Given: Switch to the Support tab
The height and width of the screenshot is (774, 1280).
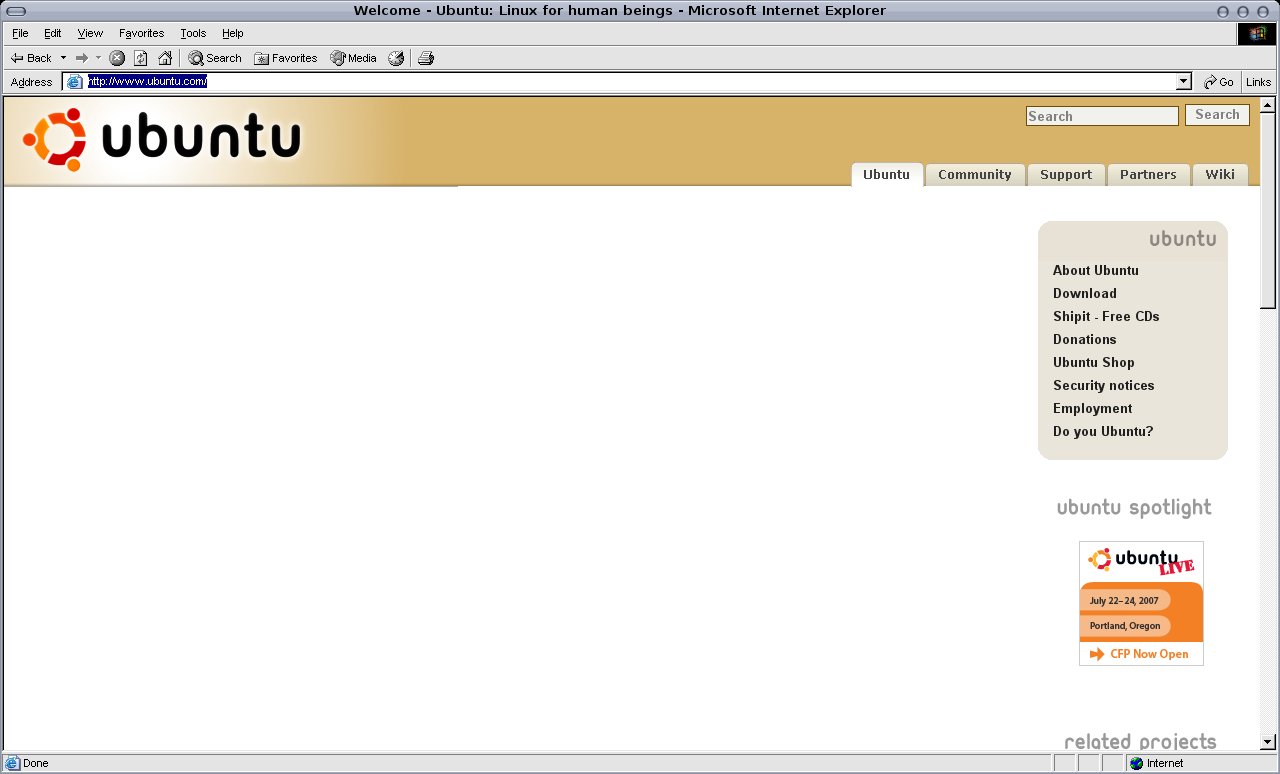Looking at the screenshot, I should click(x=1066, y=174).
